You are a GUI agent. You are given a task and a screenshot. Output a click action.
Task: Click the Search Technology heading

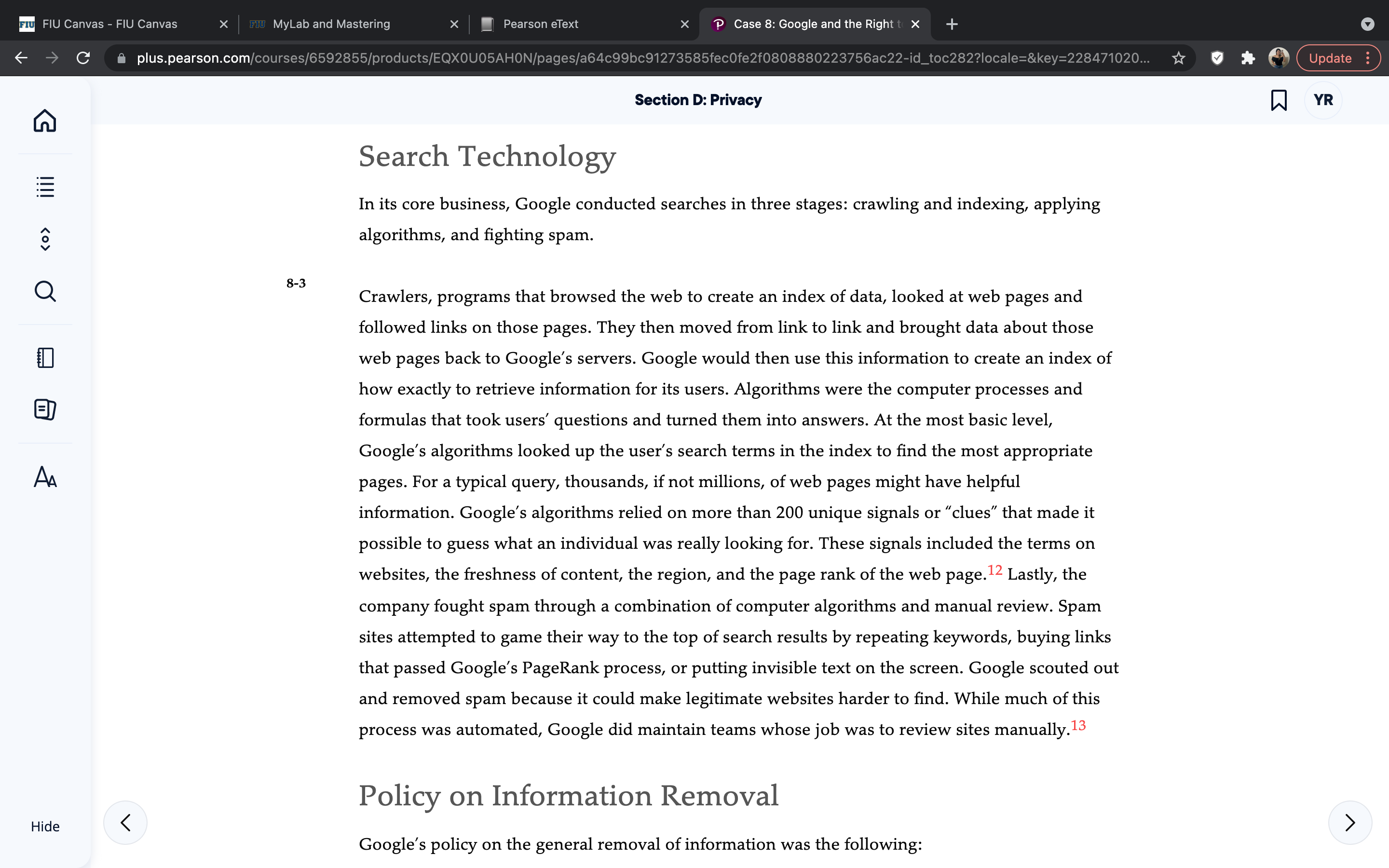(487, 157)
